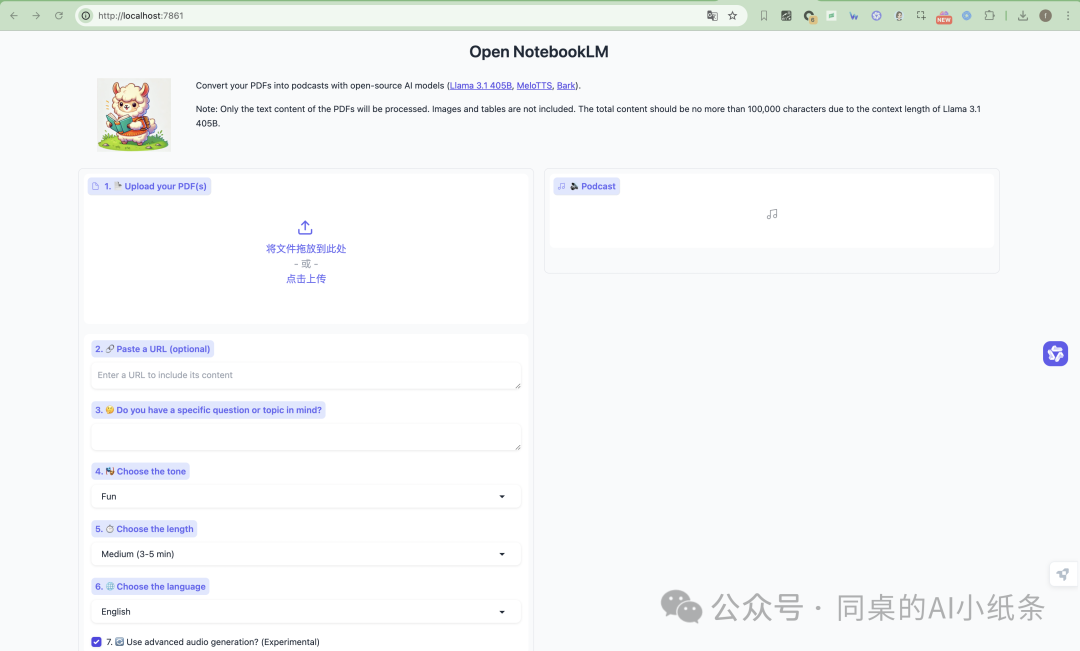Click the extension with red NEW badge
Image resolution: width=1080 pixels, height=651 pixels.
click(x=944, y=17)
